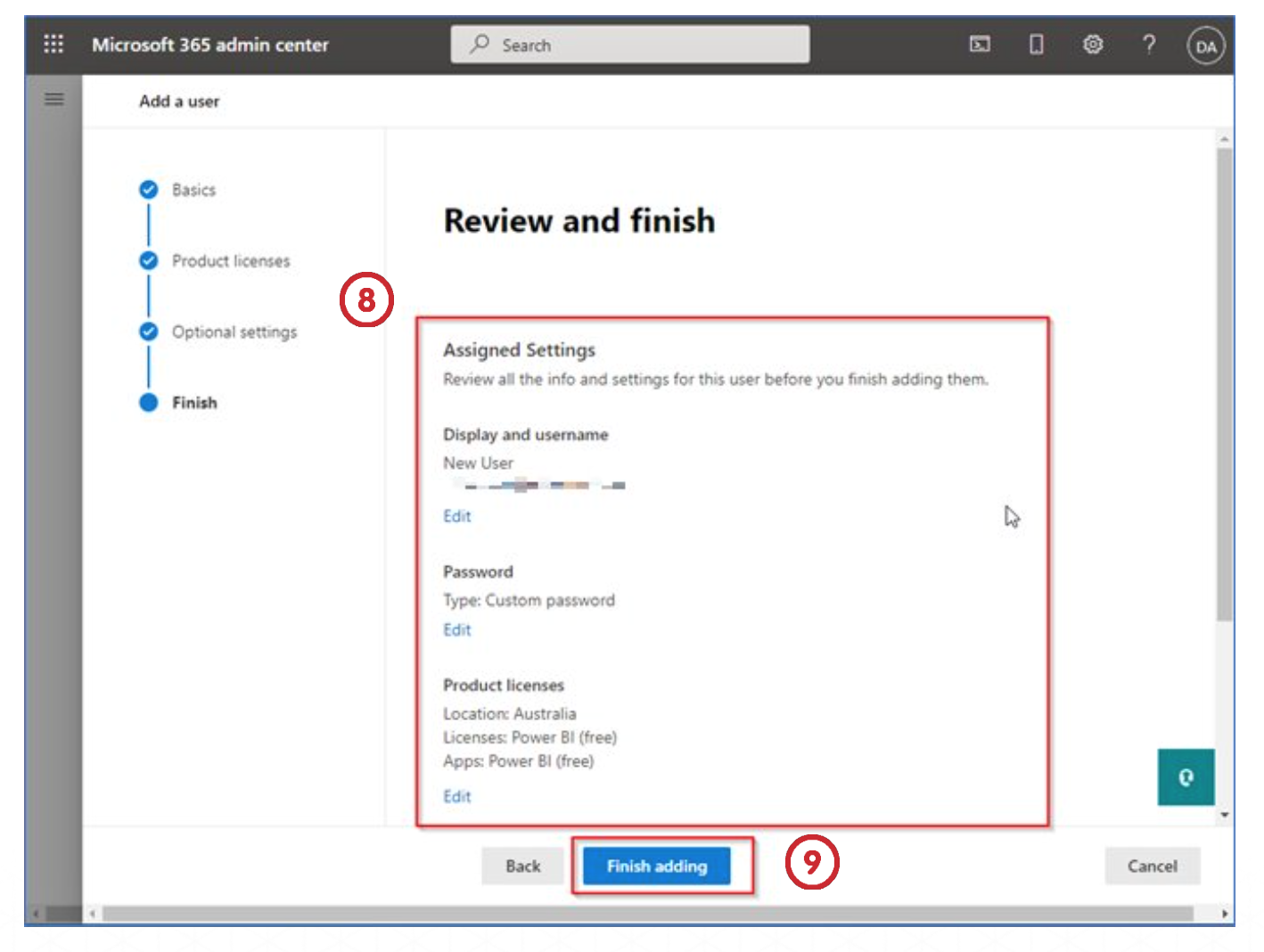1264x952 pixels.
Task: Open the DA account avatar
Action: (1205, 46)
